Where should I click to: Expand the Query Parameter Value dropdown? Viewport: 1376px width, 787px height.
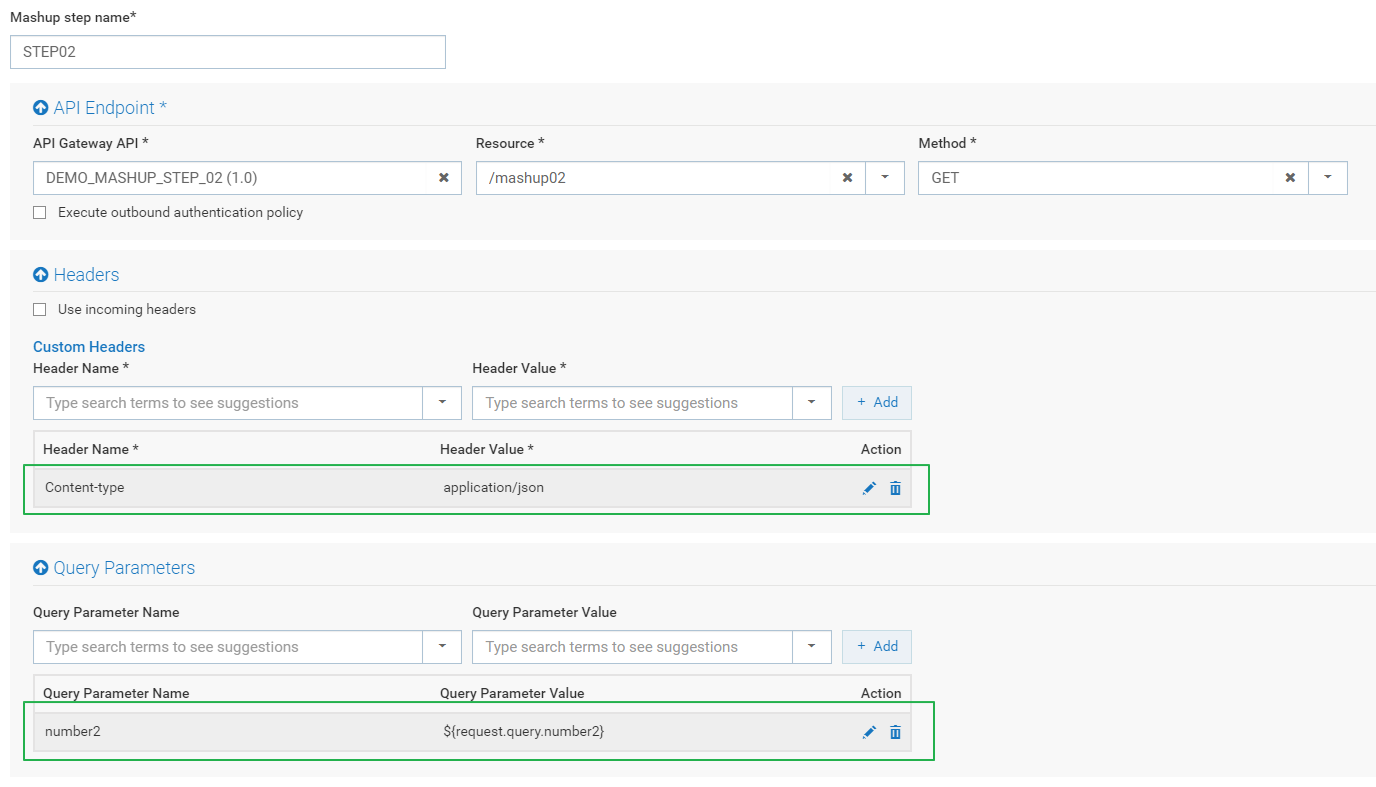click(x=812, y=647)
